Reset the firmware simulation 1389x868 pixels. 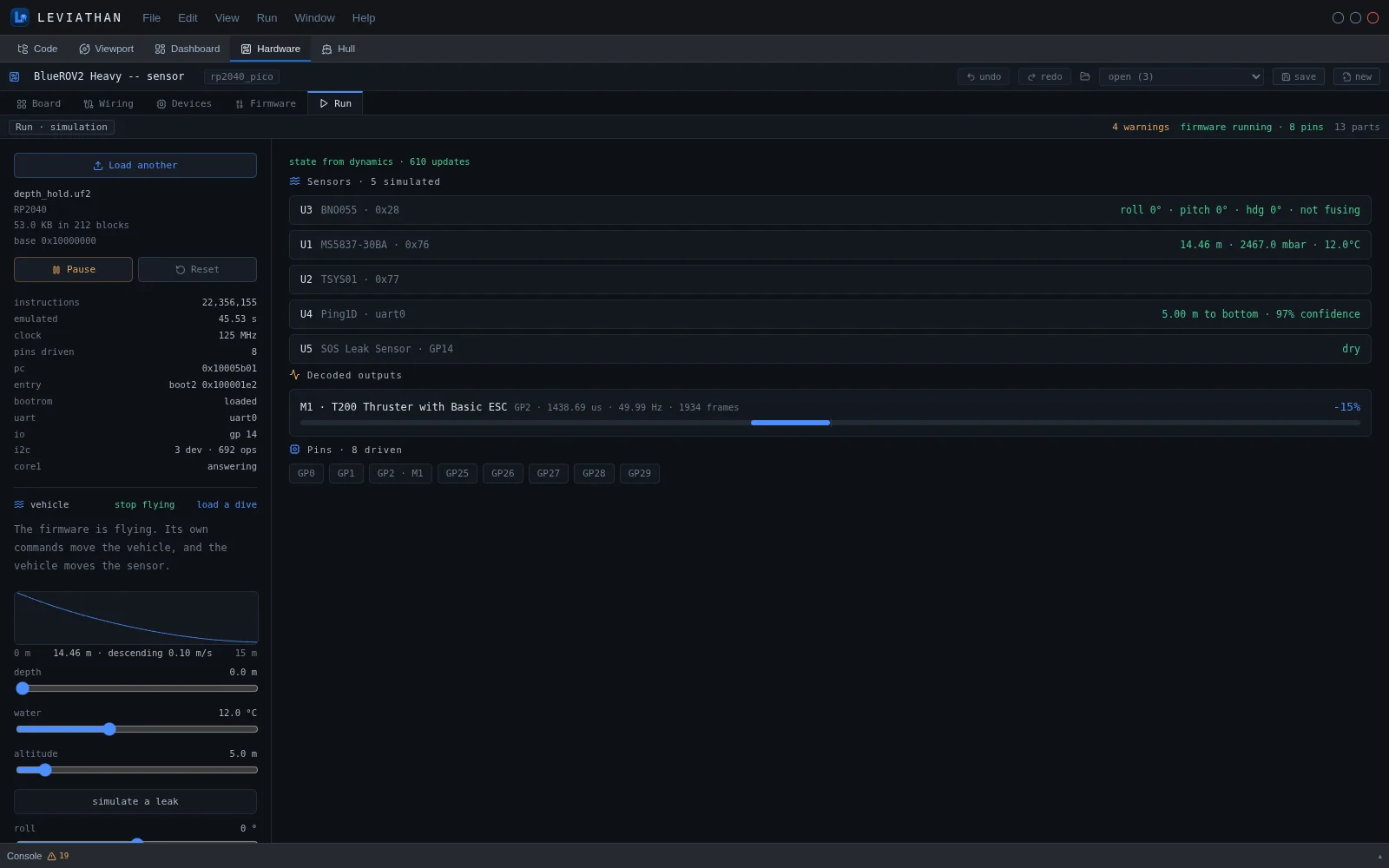[197, 269]
